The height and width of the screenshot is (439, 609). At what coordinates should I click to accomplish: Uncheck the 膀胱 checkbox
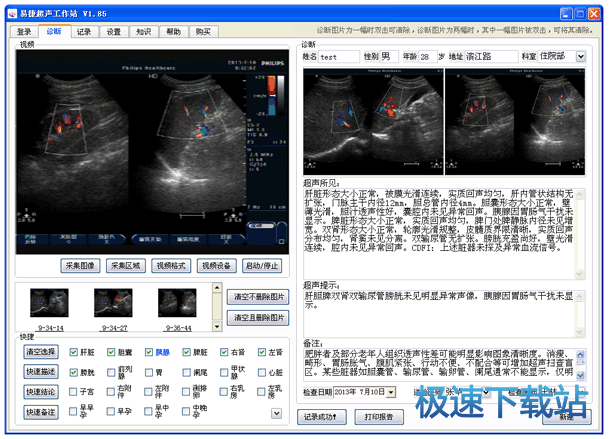tap(73, 373)
